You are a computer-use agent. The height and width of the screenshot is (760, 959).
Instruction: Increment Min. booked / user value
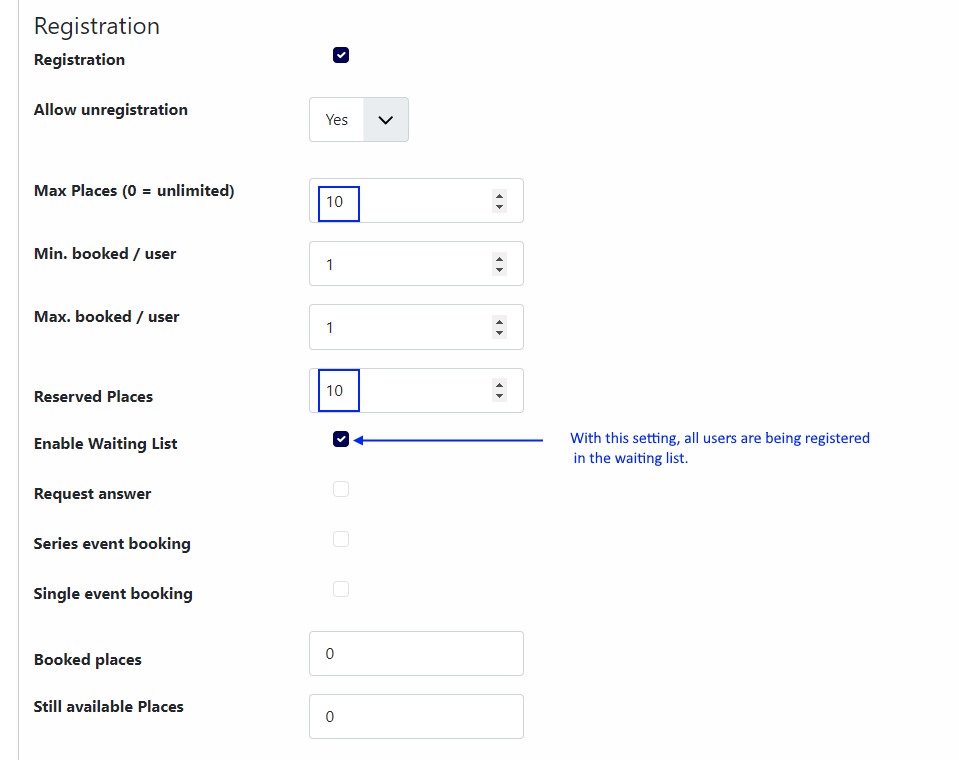click(x=500, y=259)
